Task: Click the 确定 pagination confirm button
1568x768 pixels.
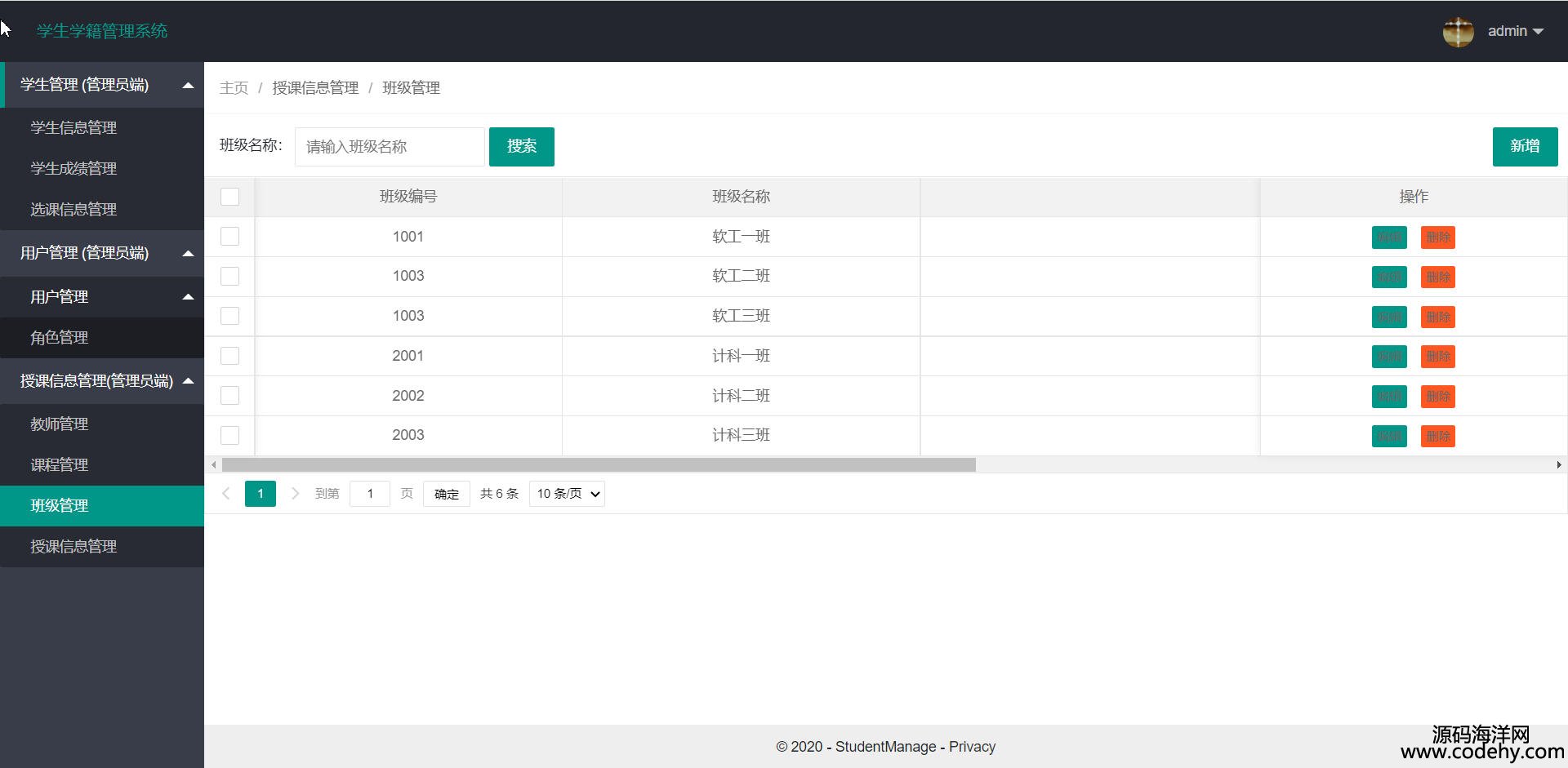Action: 447,494
